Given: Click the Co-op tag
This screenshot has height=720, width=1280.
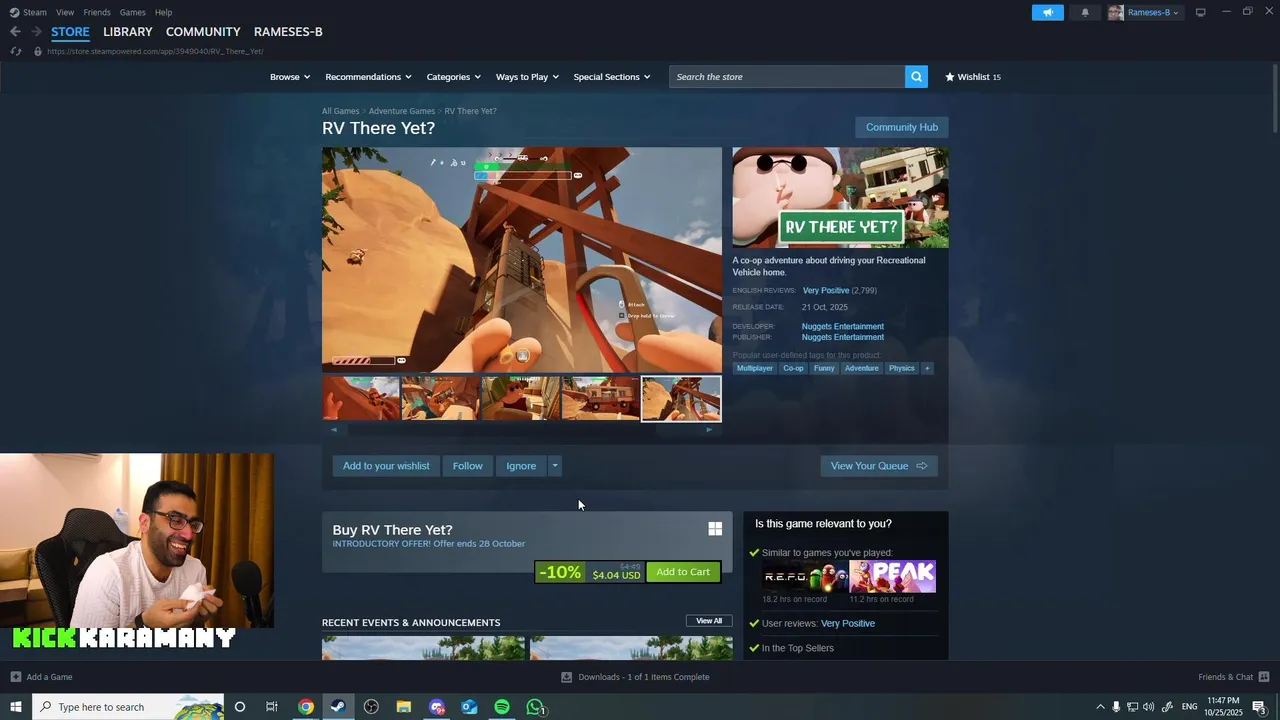Looking at the screenshot, I should point(793,368).
